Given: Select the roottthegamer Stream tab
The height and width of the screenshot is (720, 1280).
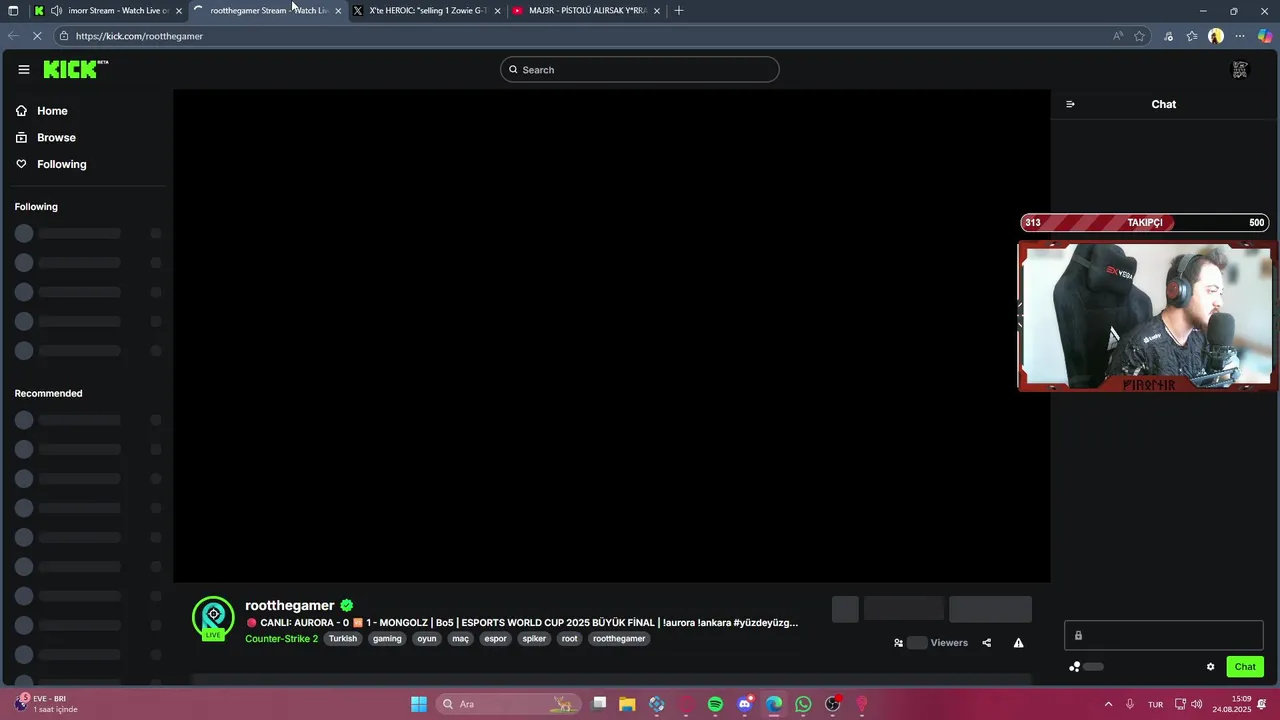Looking at the screenshot, I should coord(268,11).
